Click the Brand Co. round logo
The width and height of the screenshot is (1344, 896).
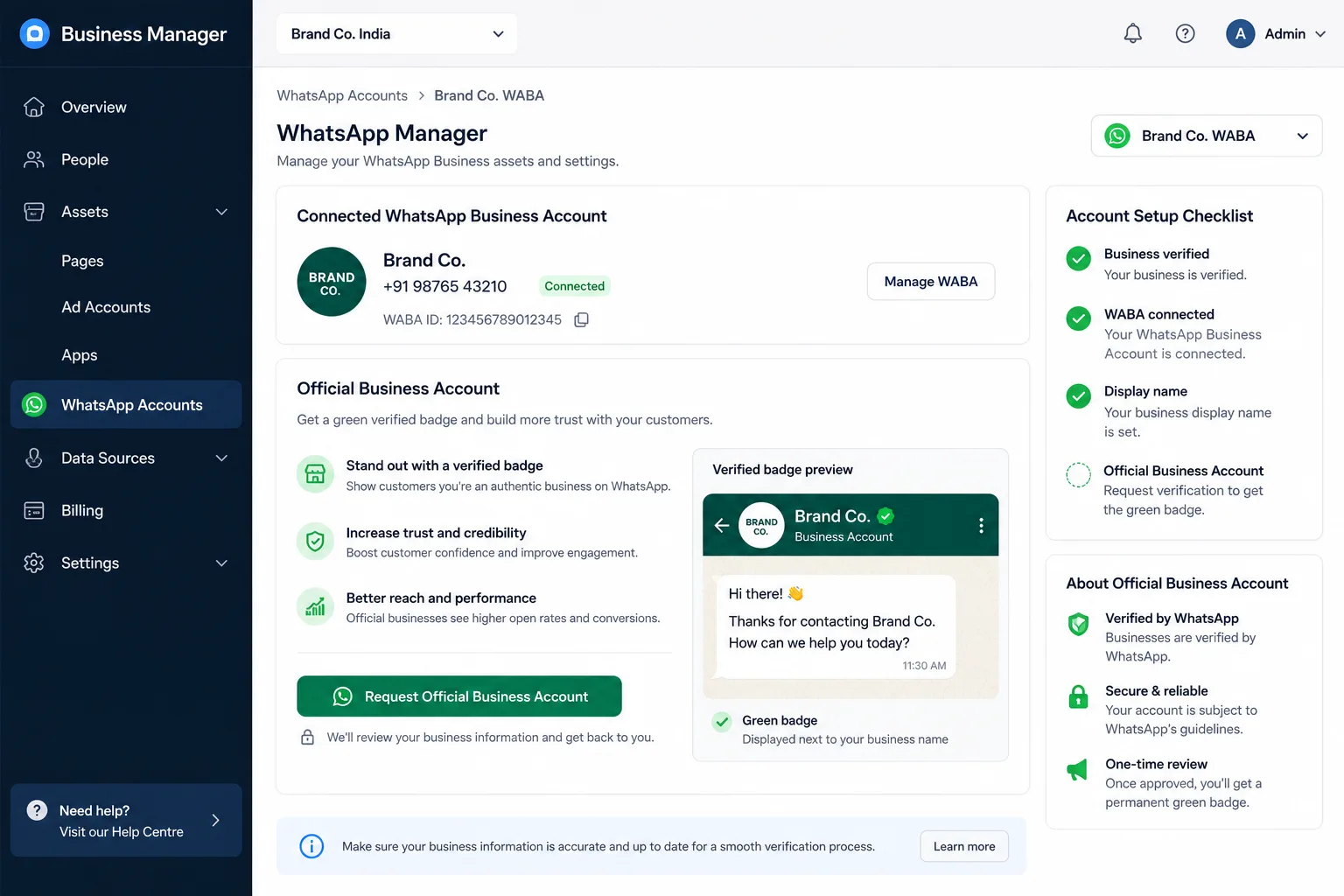332,282
